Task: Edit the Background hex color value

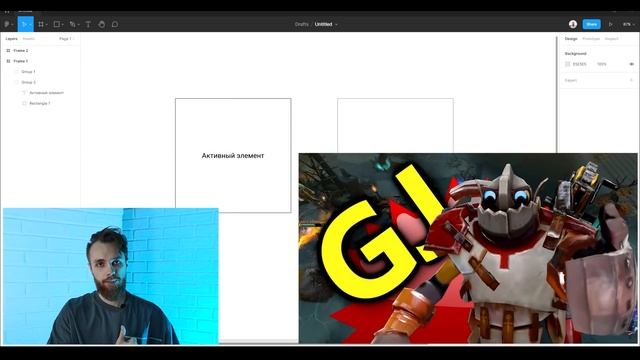Action: (580, 64)
